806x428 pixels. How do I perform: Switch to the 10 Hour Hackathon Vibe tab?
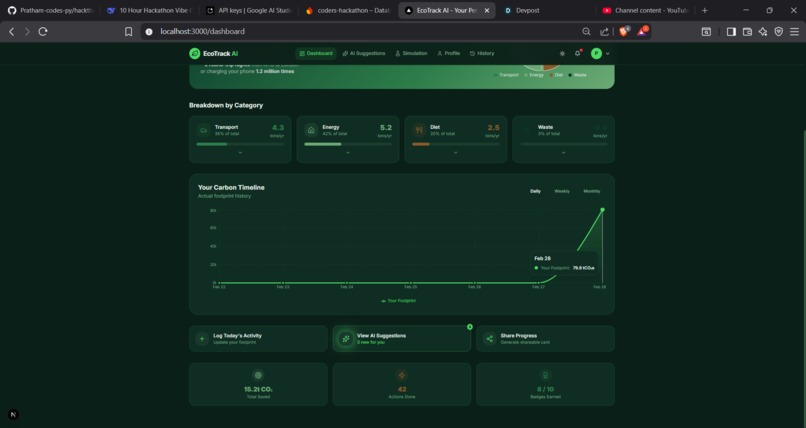(149, 10)
